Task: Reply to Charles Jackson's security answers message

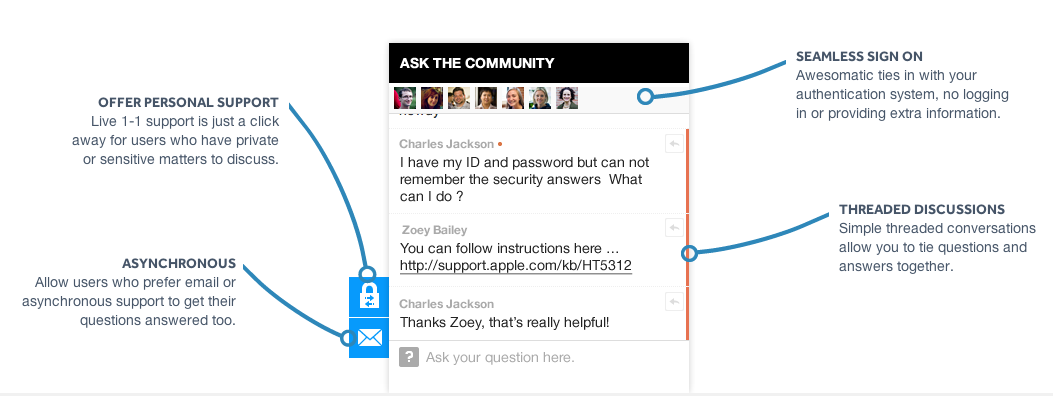Action: pyautogui.click(x=674, y=143)
